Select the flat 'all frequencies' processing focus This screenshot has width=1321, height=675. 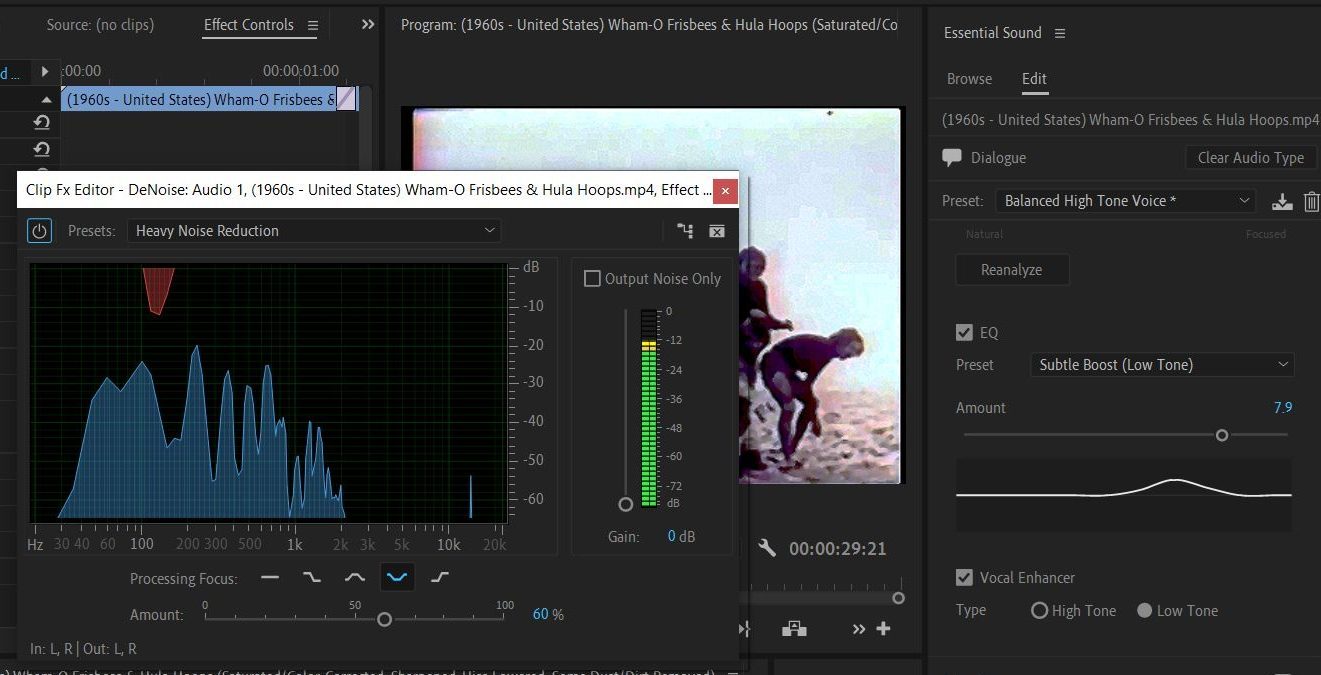[x=270, y=577]
